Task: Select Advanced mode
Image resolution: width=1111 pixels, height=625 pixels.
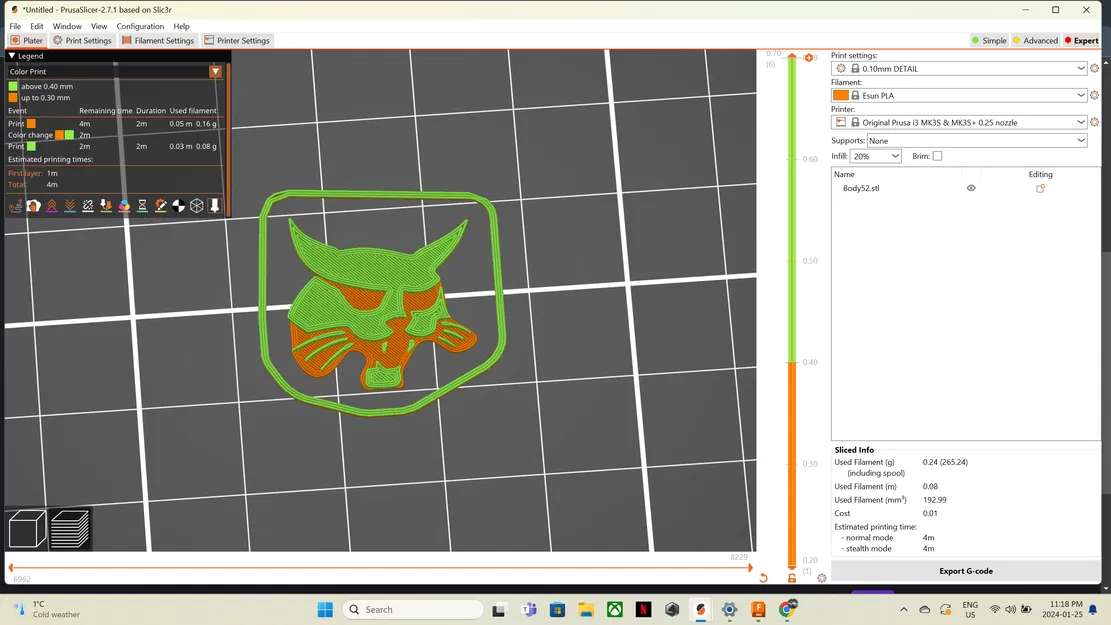Action: tap(1035, 40)
